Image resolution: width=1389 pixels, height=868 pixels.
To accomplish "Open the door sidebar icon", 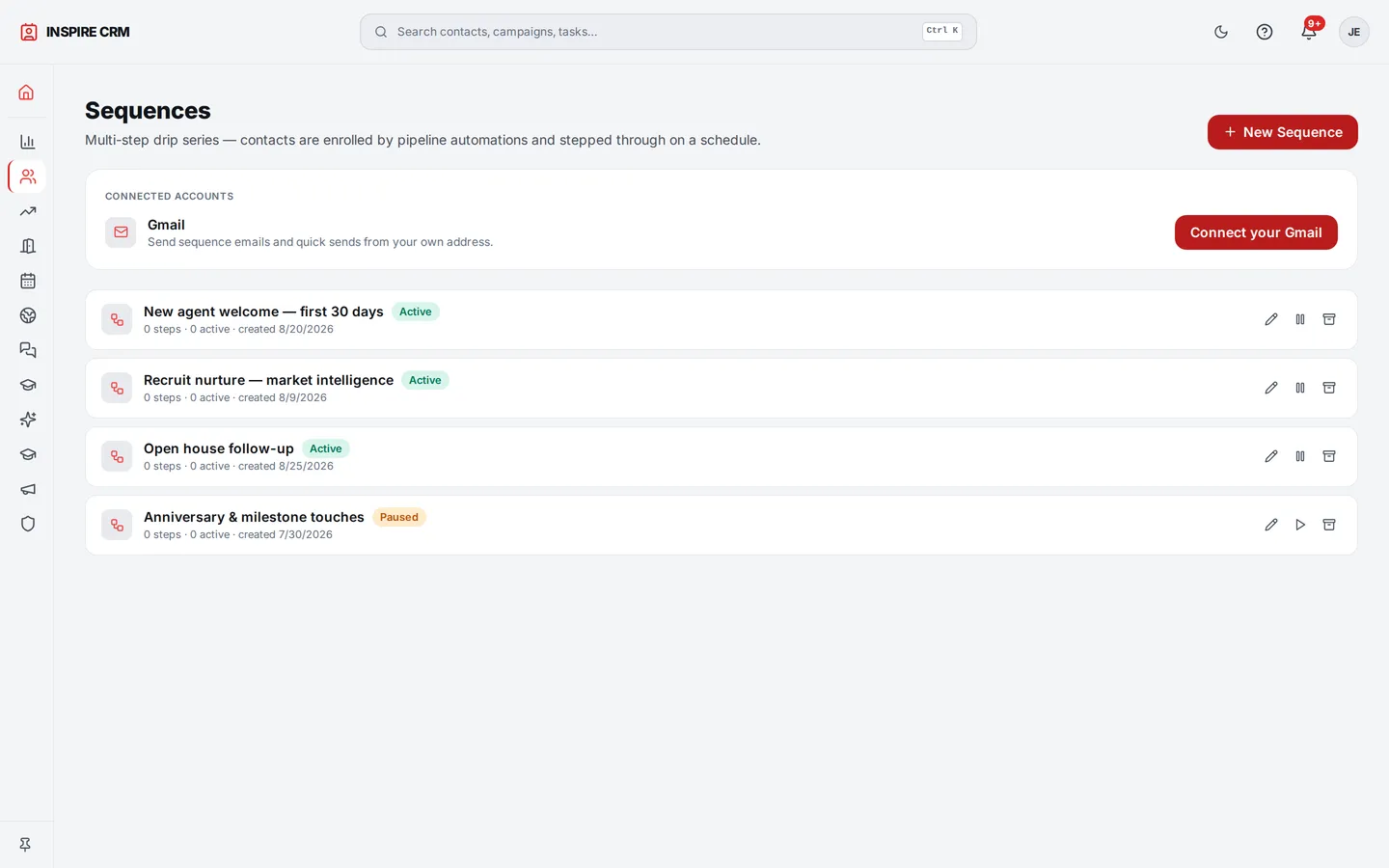I will 27,246.
